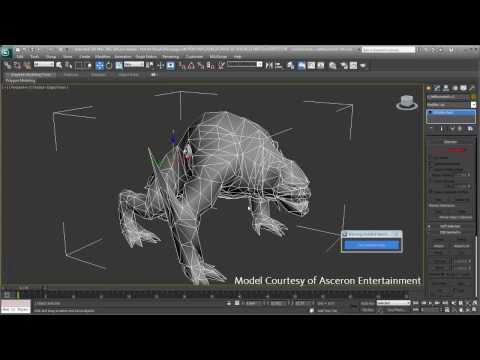
Task: Click the Key Filters button
Action: [x=396, y=310]
